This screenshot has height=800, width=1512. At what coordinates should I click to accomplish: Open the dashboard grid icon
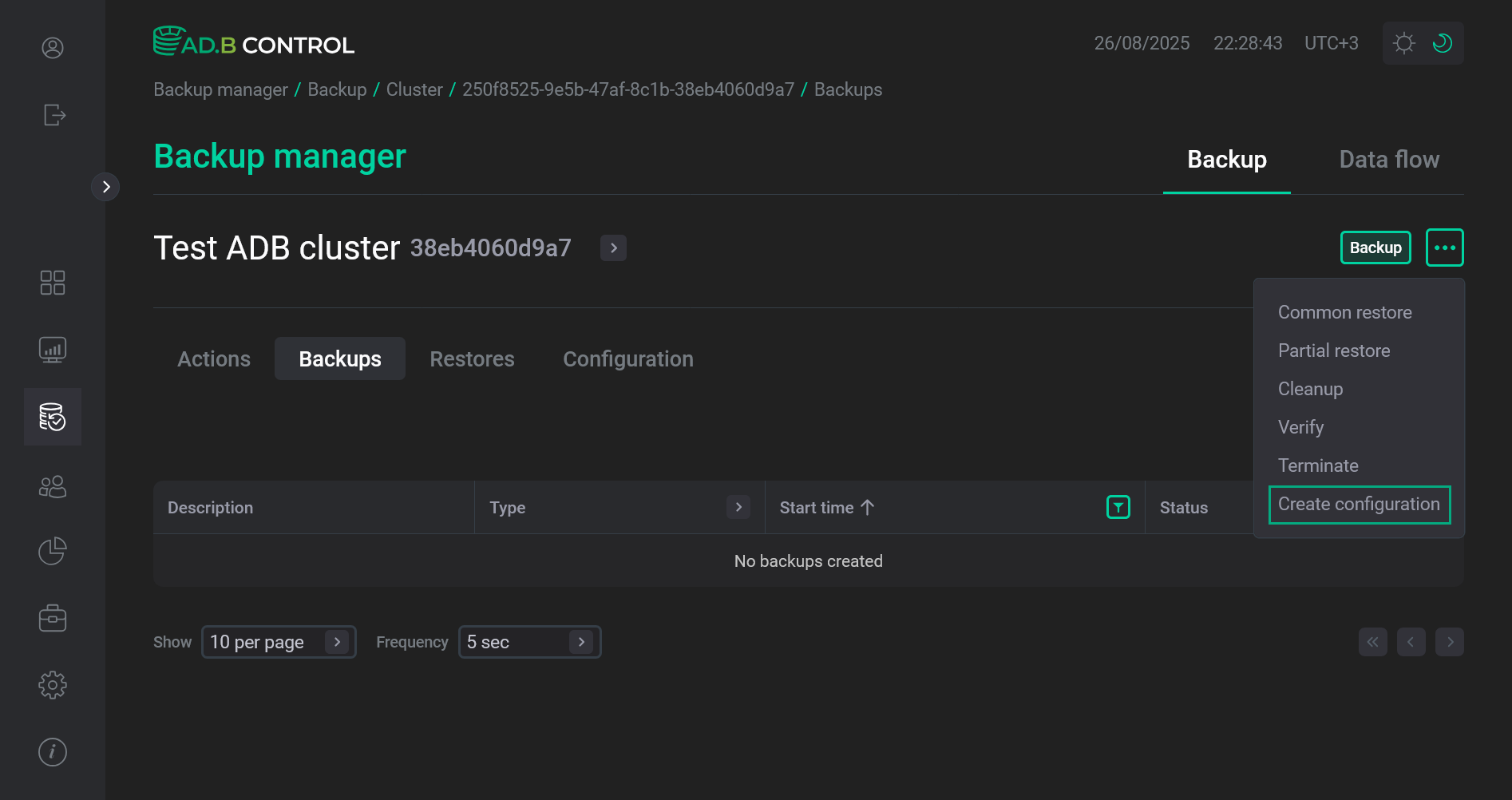coord(52,282)
